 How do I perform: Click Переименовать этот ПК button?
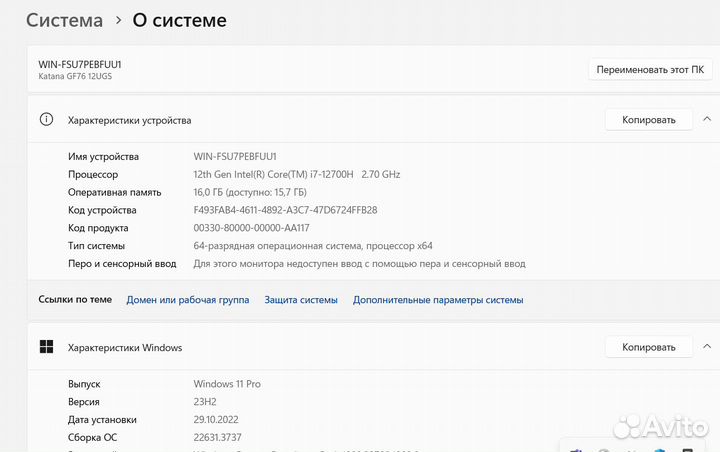tap(650, 70)
